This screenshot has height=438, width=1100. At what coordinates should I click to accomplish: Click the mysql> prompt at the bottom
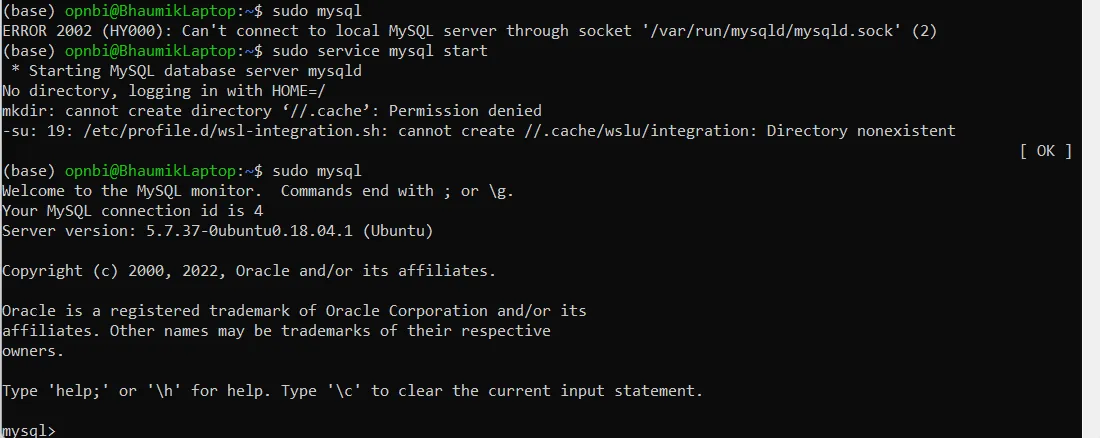pyautogui.click(x=29, y=430)
